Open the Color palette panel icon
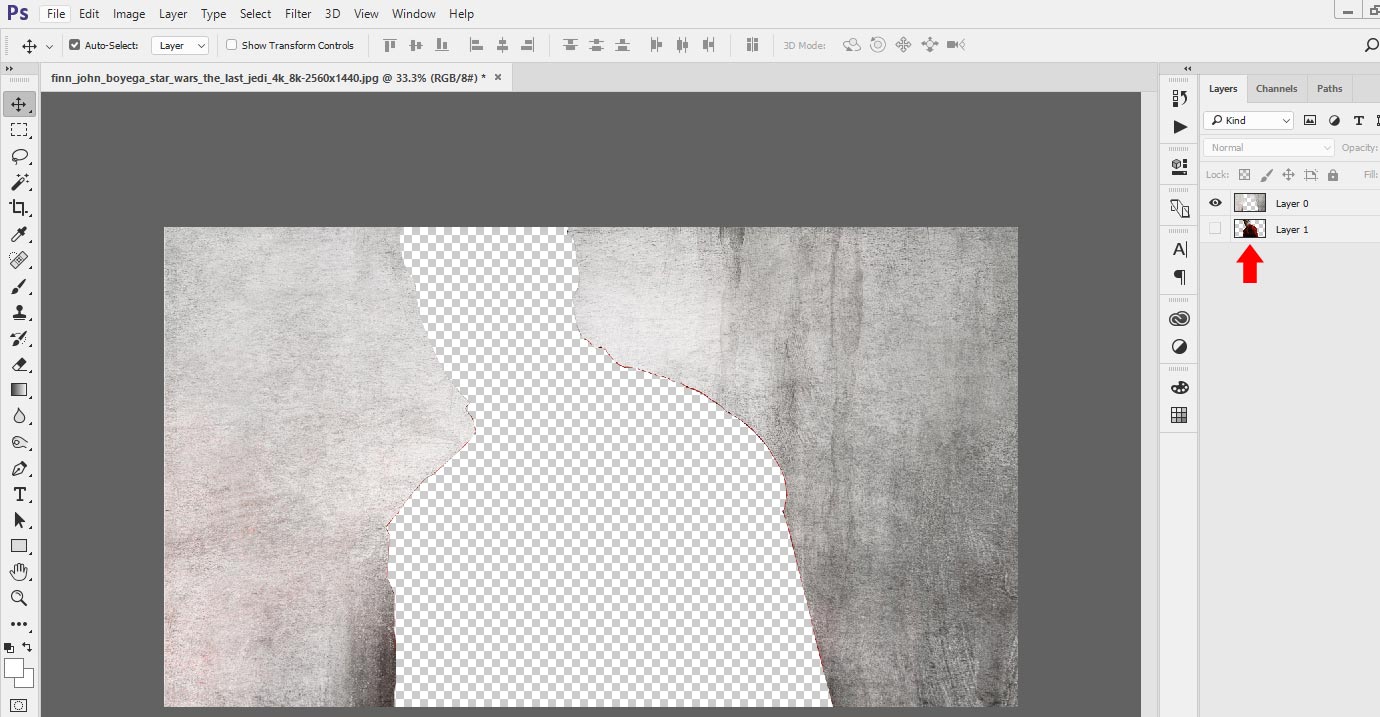The height and width of the screenshot is (717, 1380). 1180,388
